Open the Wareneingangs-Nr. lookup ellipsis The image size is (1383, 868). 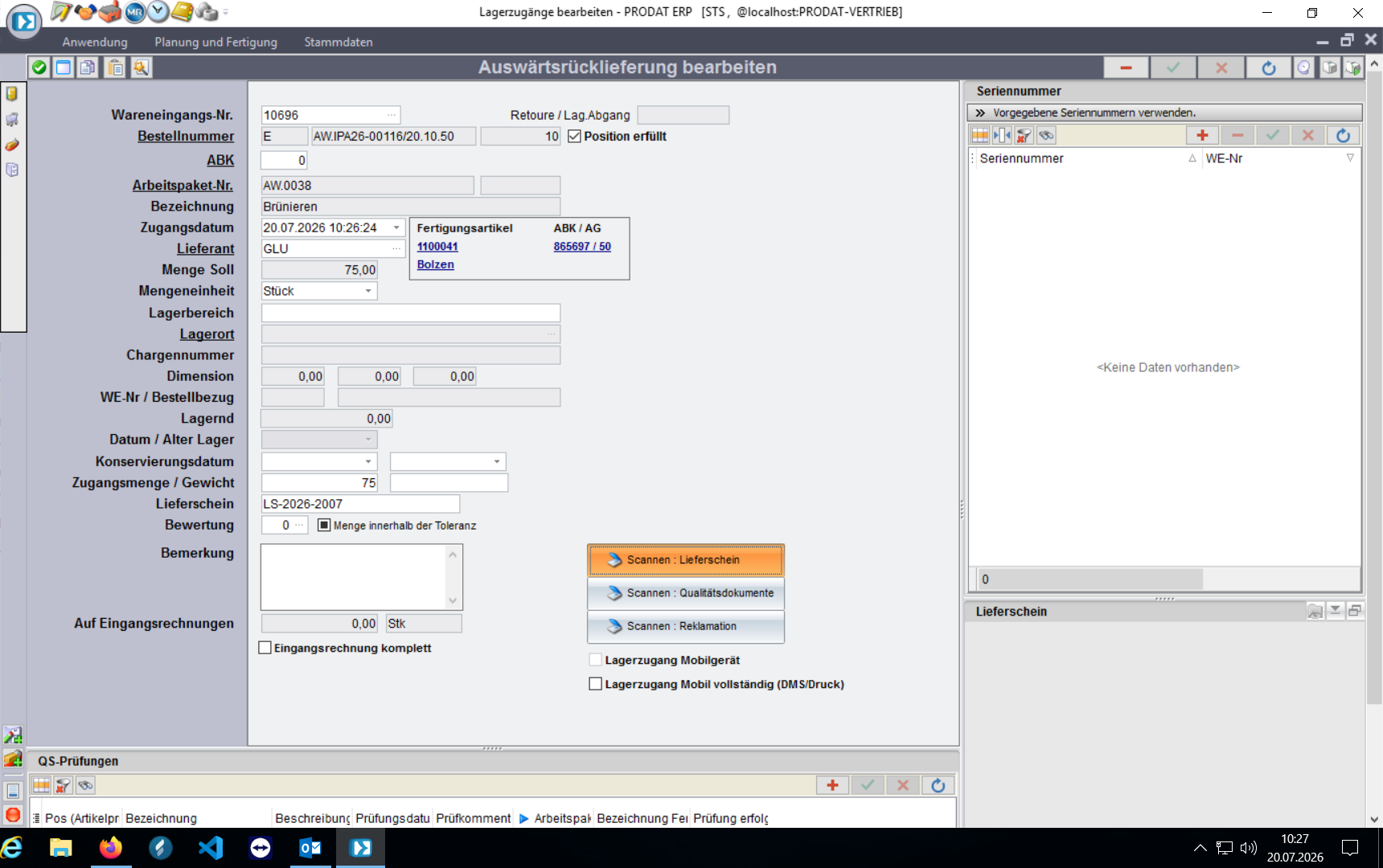(392, 115)
